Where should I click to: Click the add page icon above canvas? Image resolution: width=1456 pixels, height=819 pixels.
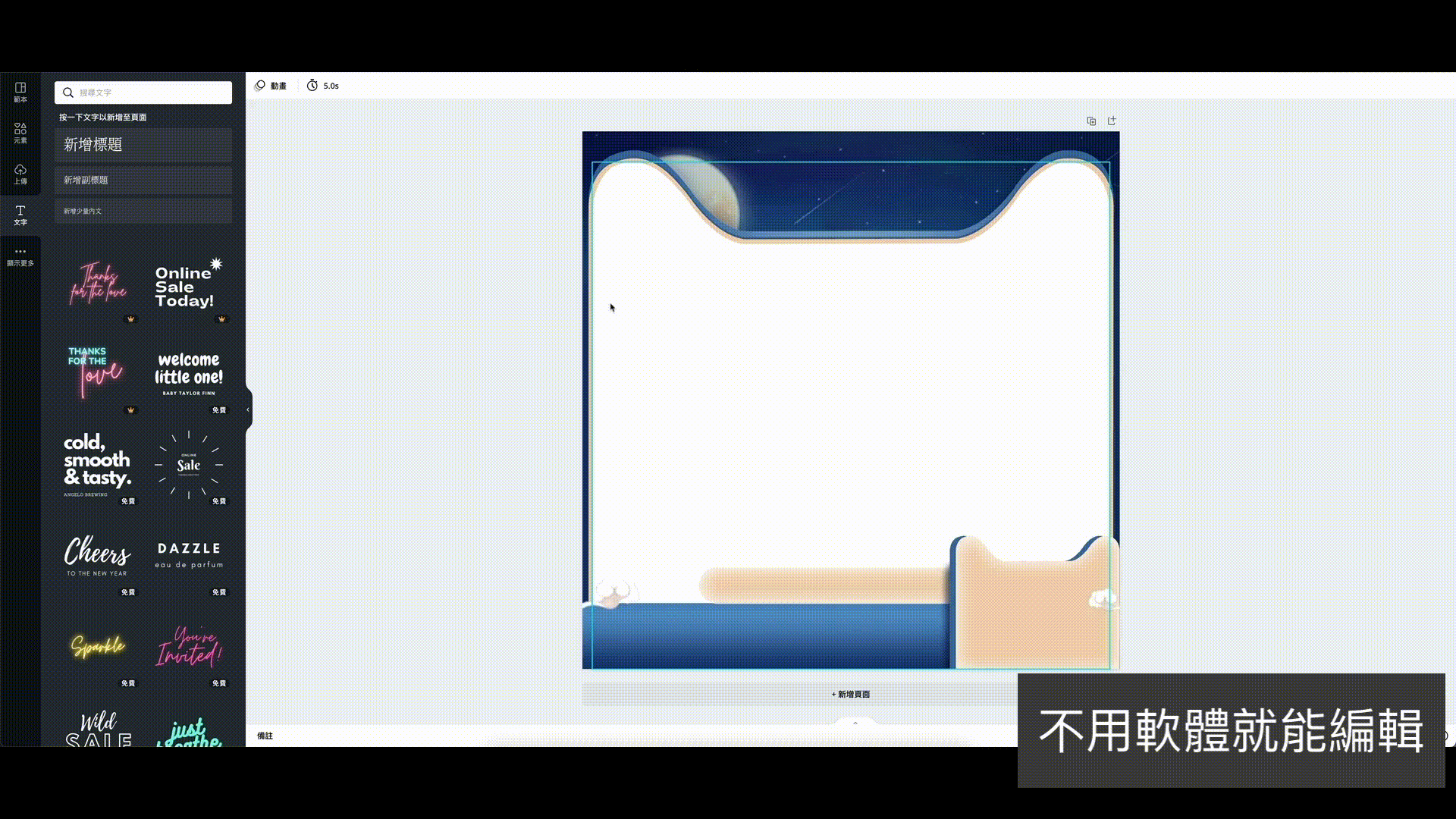point(1112,121)
